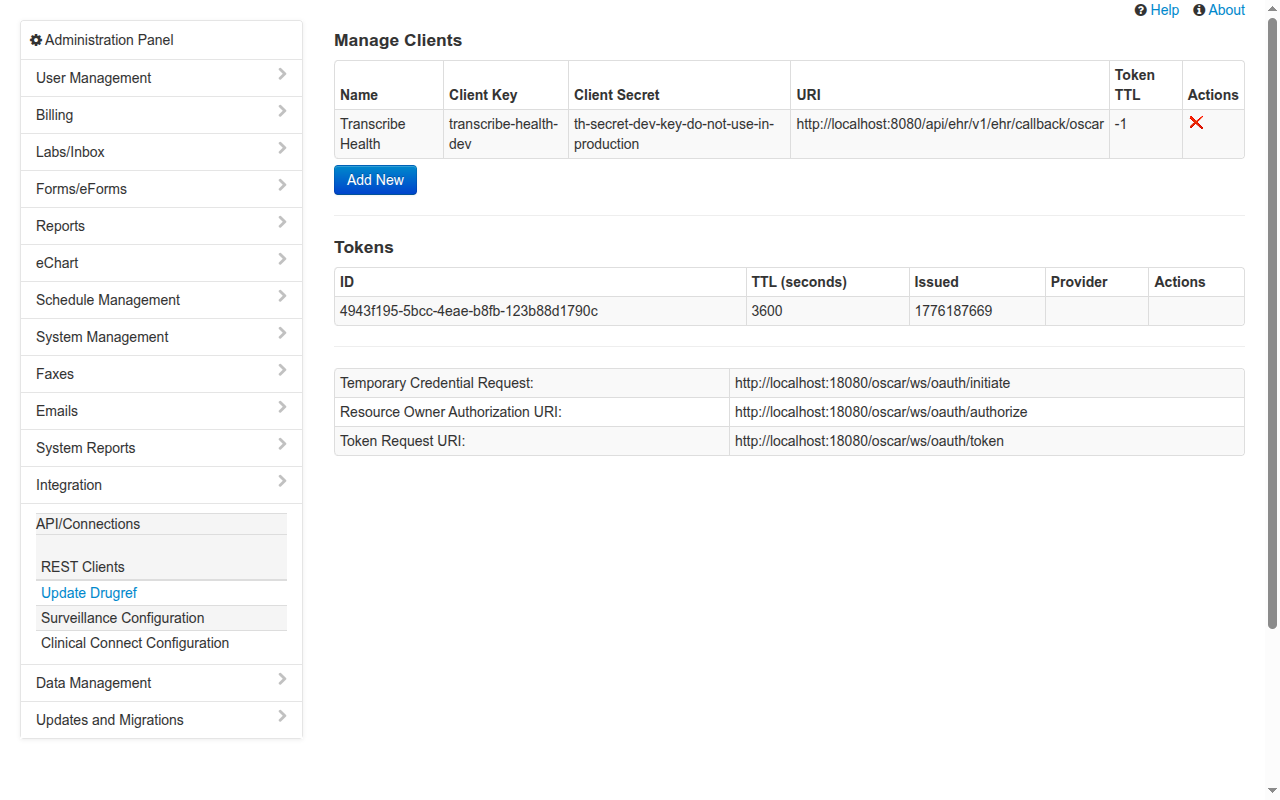Expand the Data Management section
This screenshot has height=800, width=1280.
click(x=160, y=682)
